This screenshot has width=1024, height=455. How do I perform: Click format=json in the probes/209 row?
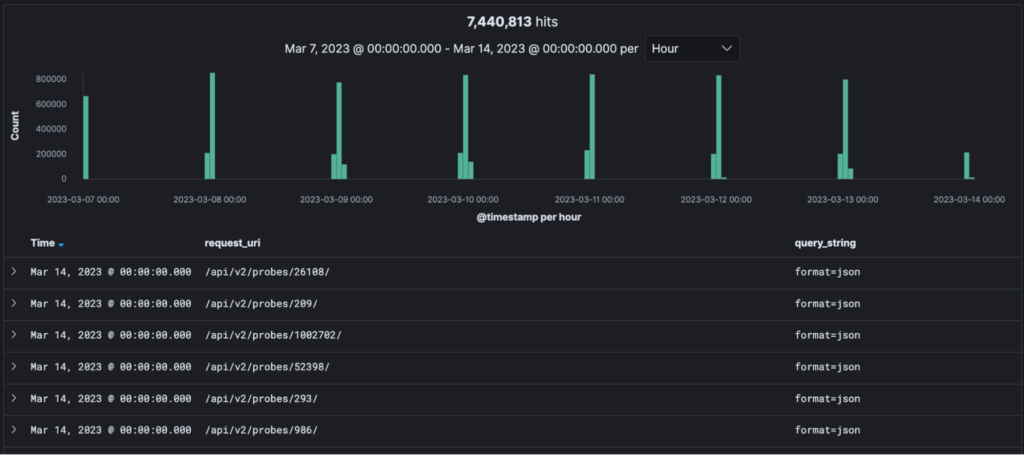[x=827, y=304]
